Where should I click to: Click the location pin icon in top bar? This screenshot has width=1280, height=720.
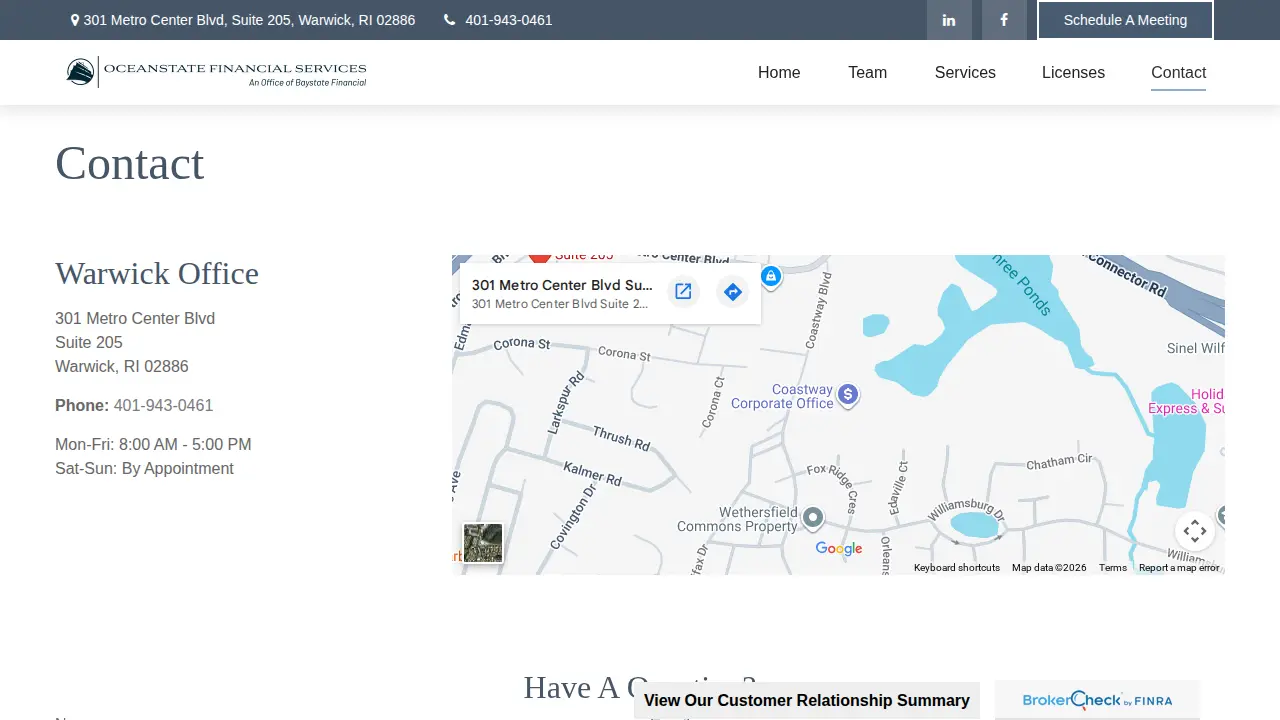[x=75, y=20]
